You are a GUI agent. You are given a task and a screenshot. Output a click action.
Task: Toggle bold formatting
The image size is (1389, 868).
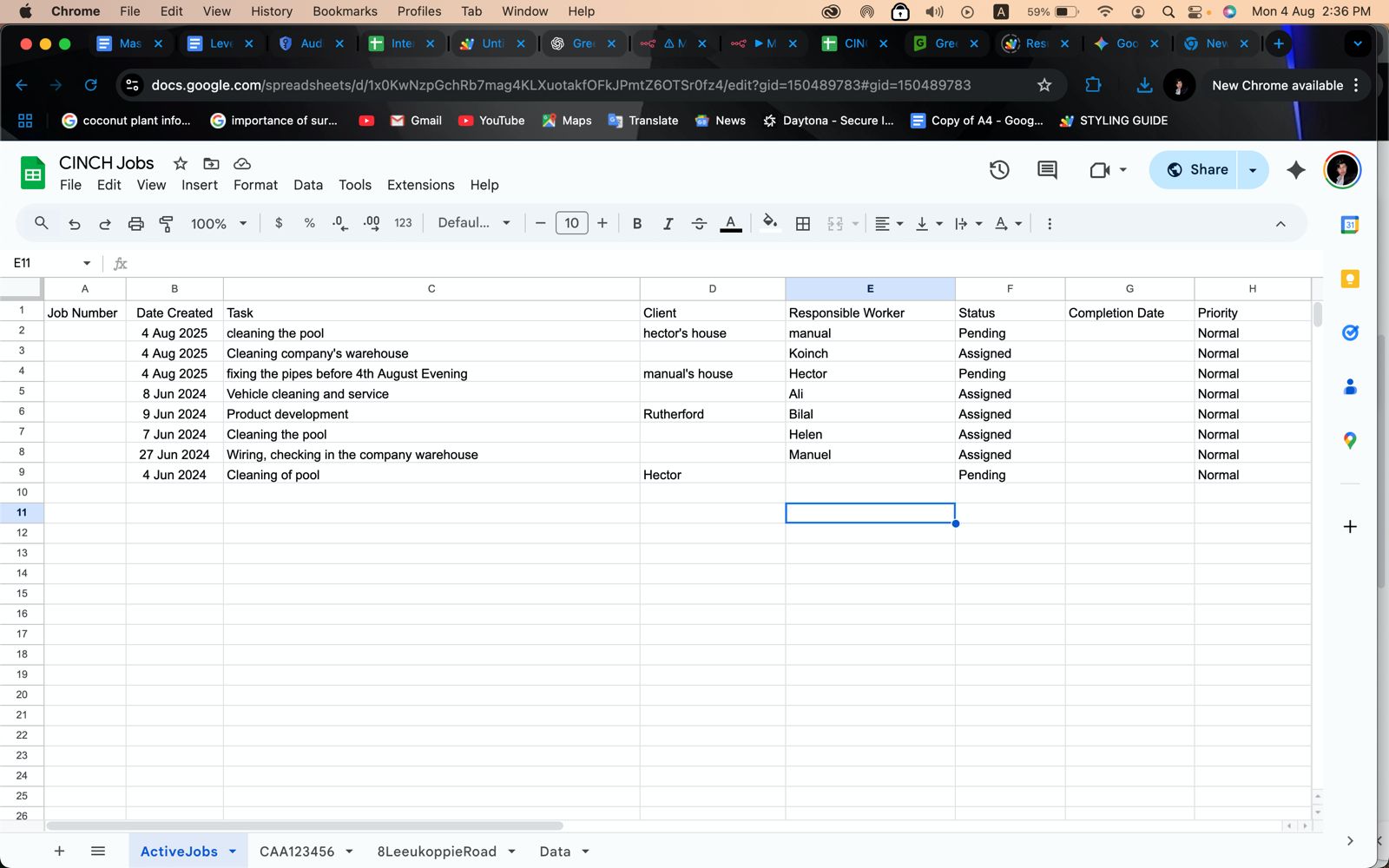pos(636,223)
